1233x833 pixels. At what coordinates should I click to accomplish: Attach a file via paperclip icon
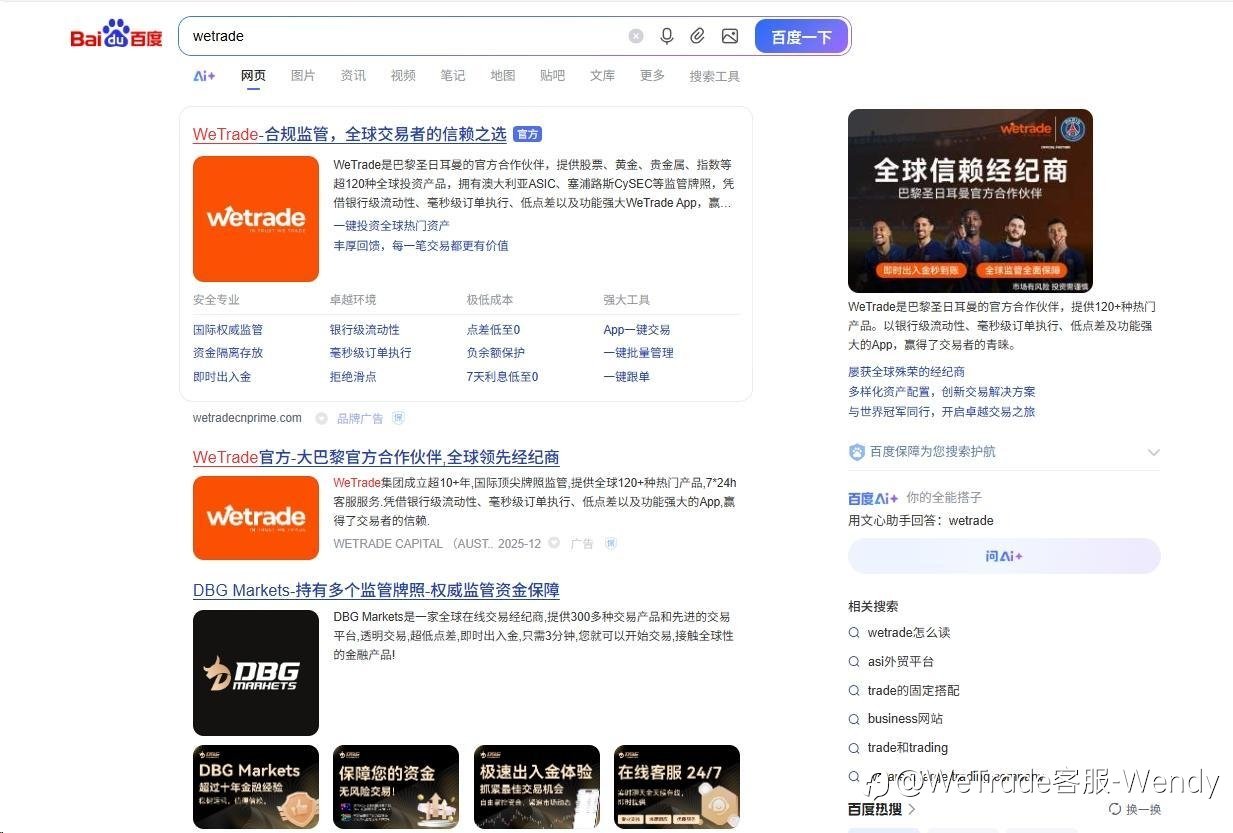tap(698, 36)
